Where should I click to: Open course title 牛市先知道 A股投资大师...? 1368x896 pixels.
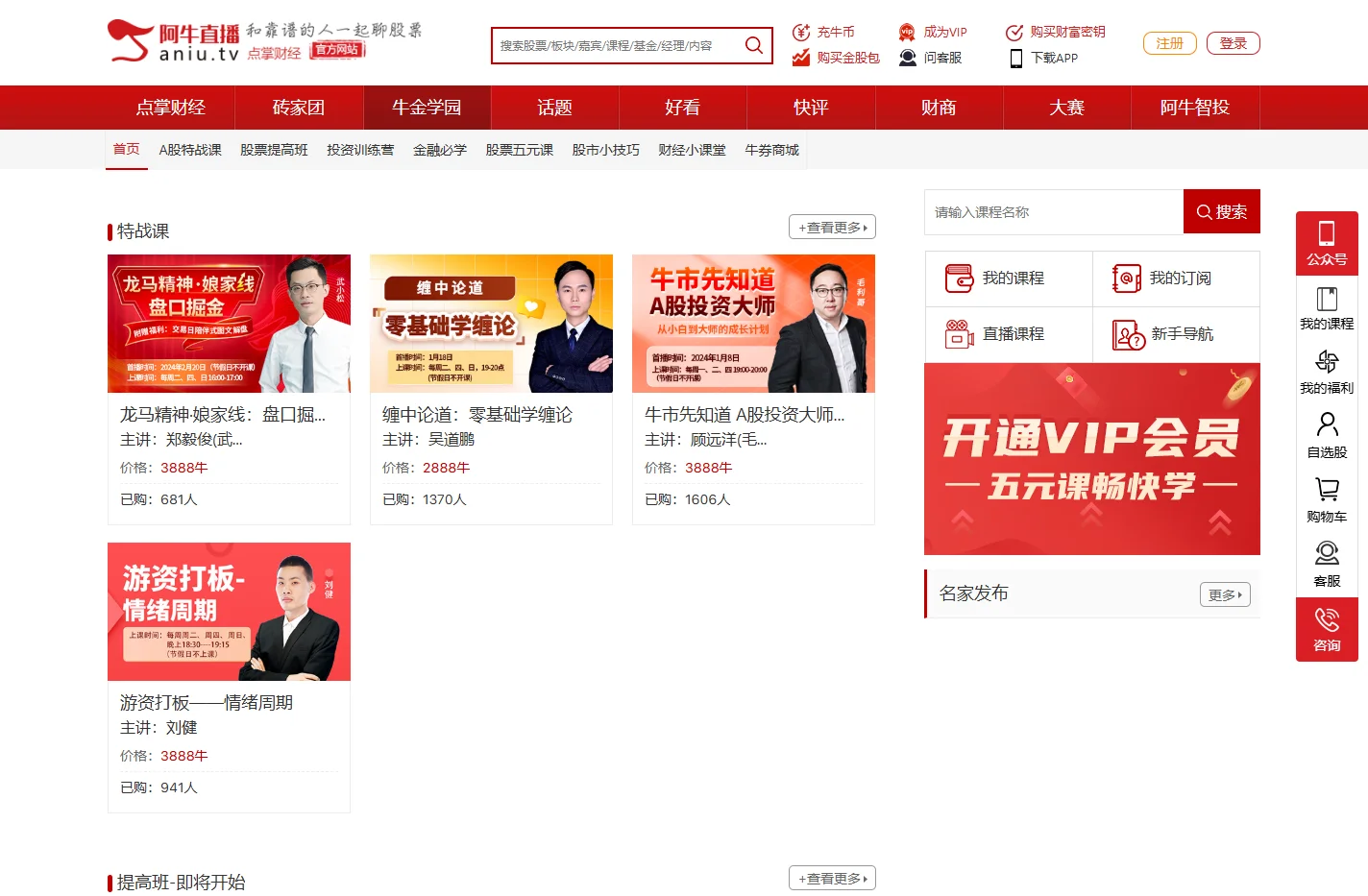click(x=745, y=415)
